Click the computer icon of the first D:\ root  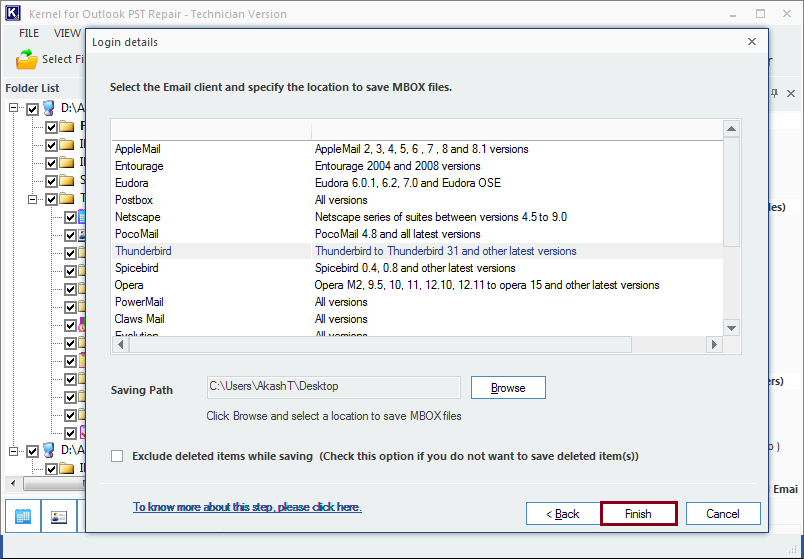click(49, 108)
